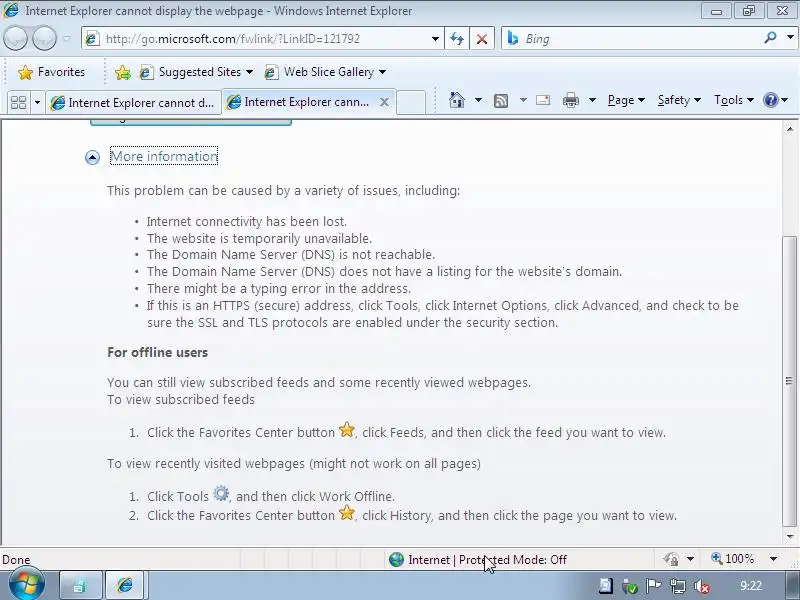Click the Action Center flag tray icon

point(653,586)
